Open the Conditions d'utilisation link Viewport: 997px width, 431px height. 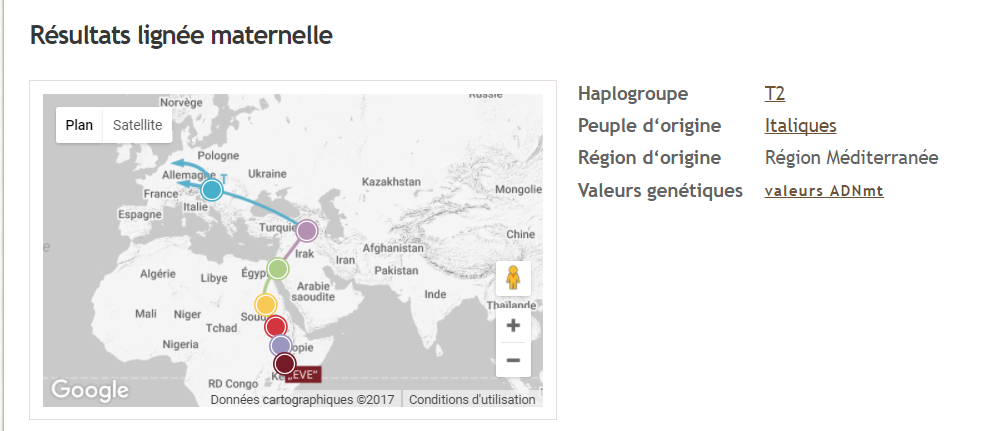[x=472, y=399]
